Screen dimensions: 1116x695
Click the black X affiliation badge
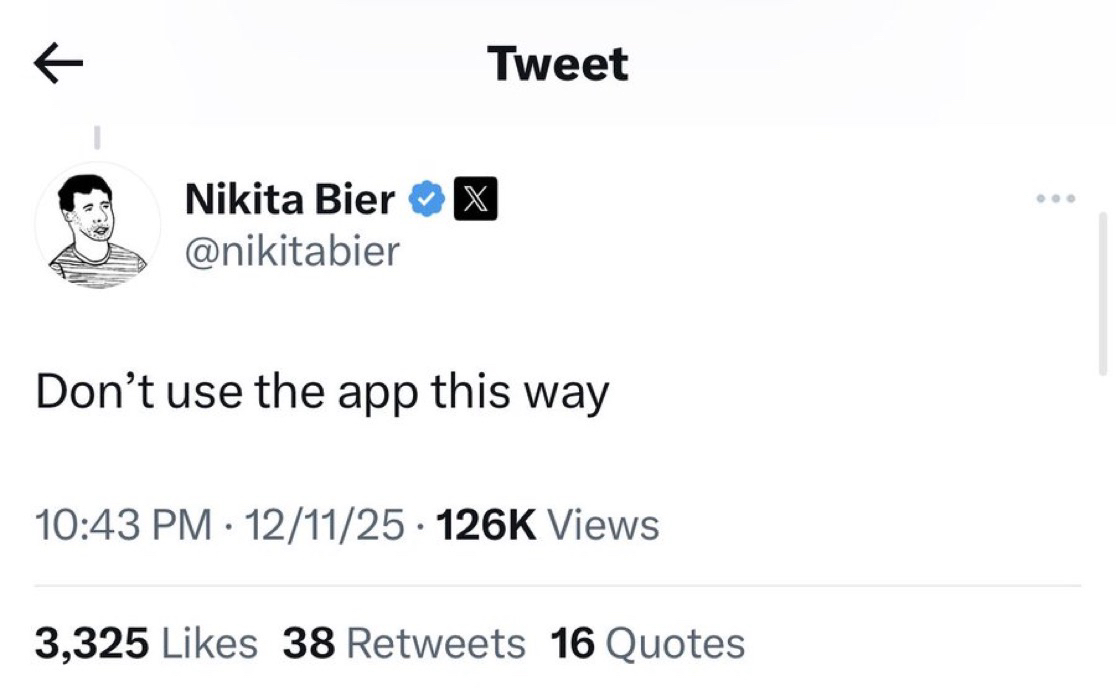tap(476, 201)
